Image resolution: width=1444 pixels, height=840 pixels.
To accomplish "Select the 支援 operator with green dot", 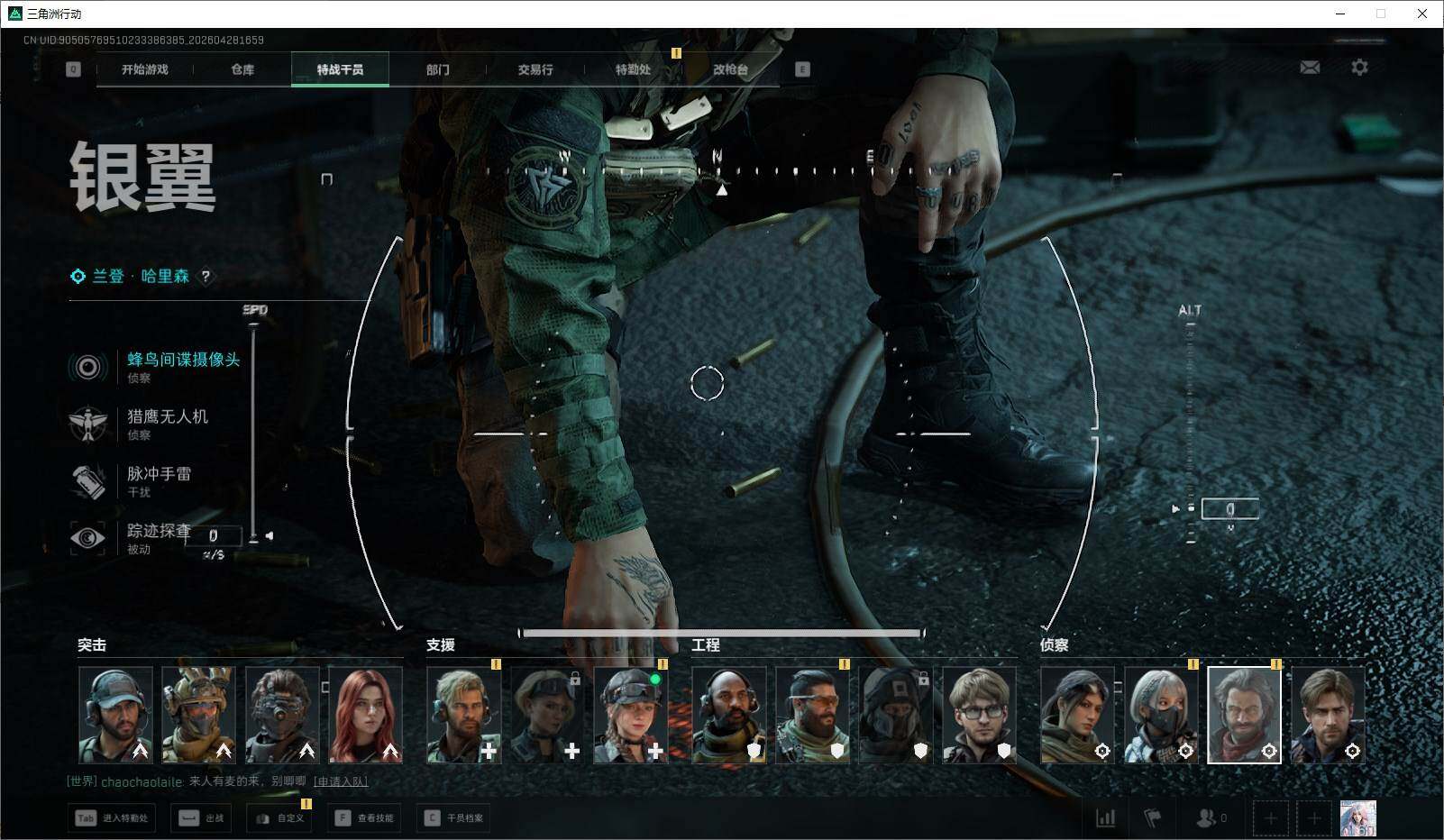I will tap(630, 715).
